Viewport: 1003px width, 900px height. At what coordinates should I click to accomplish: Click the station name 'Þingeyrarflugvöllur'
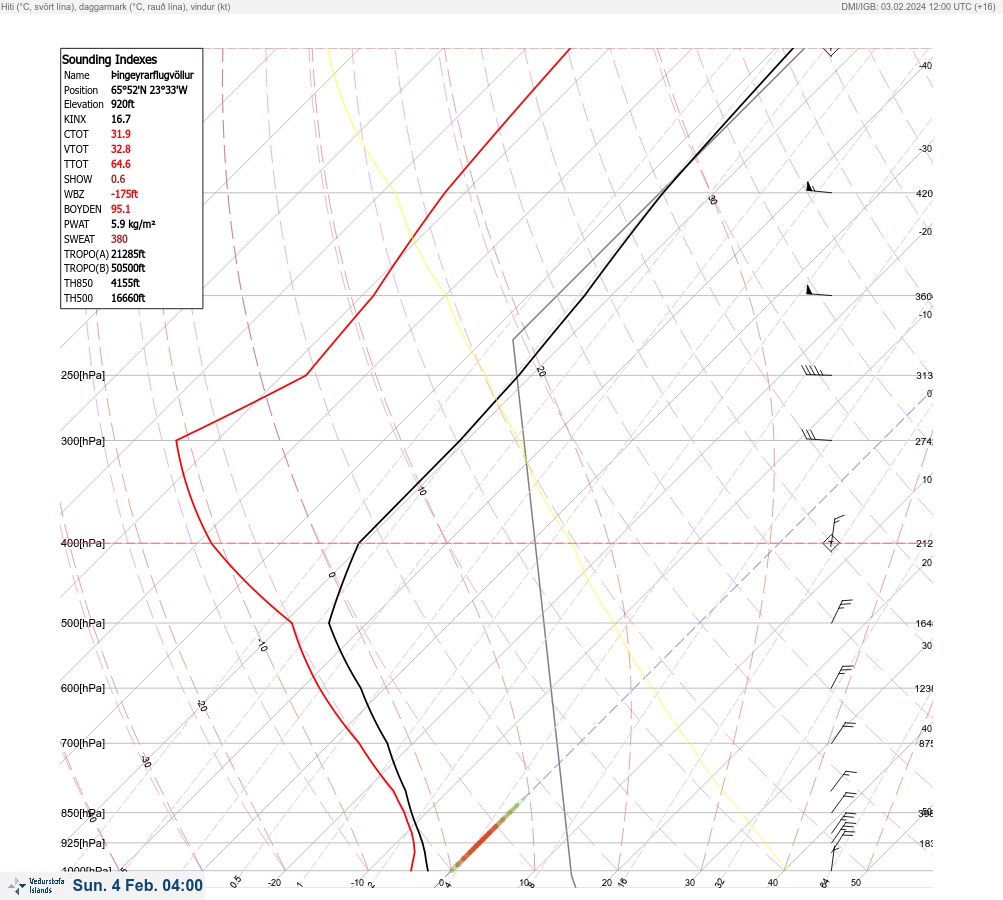click(x=152, y=75)
